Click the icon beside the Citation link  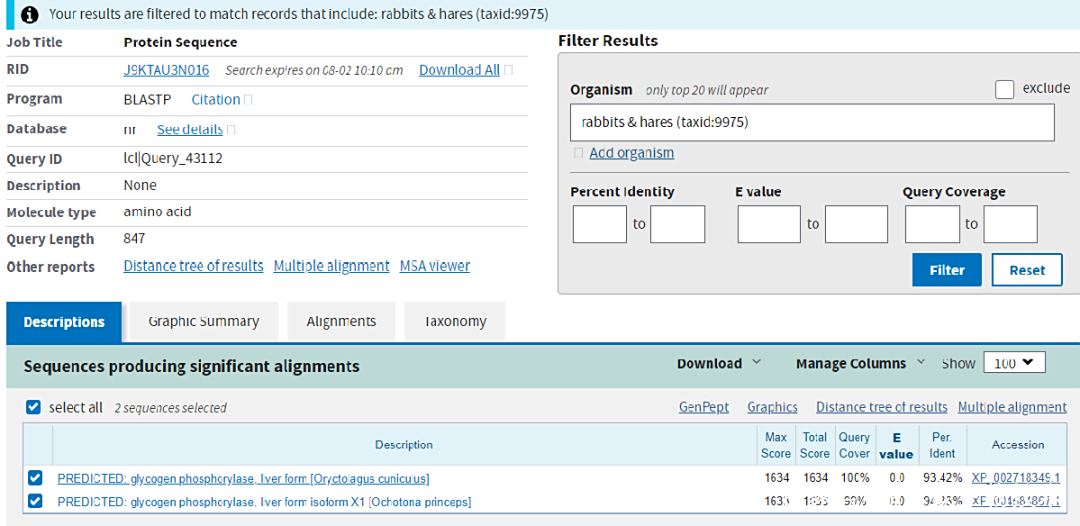coord(249,100)
